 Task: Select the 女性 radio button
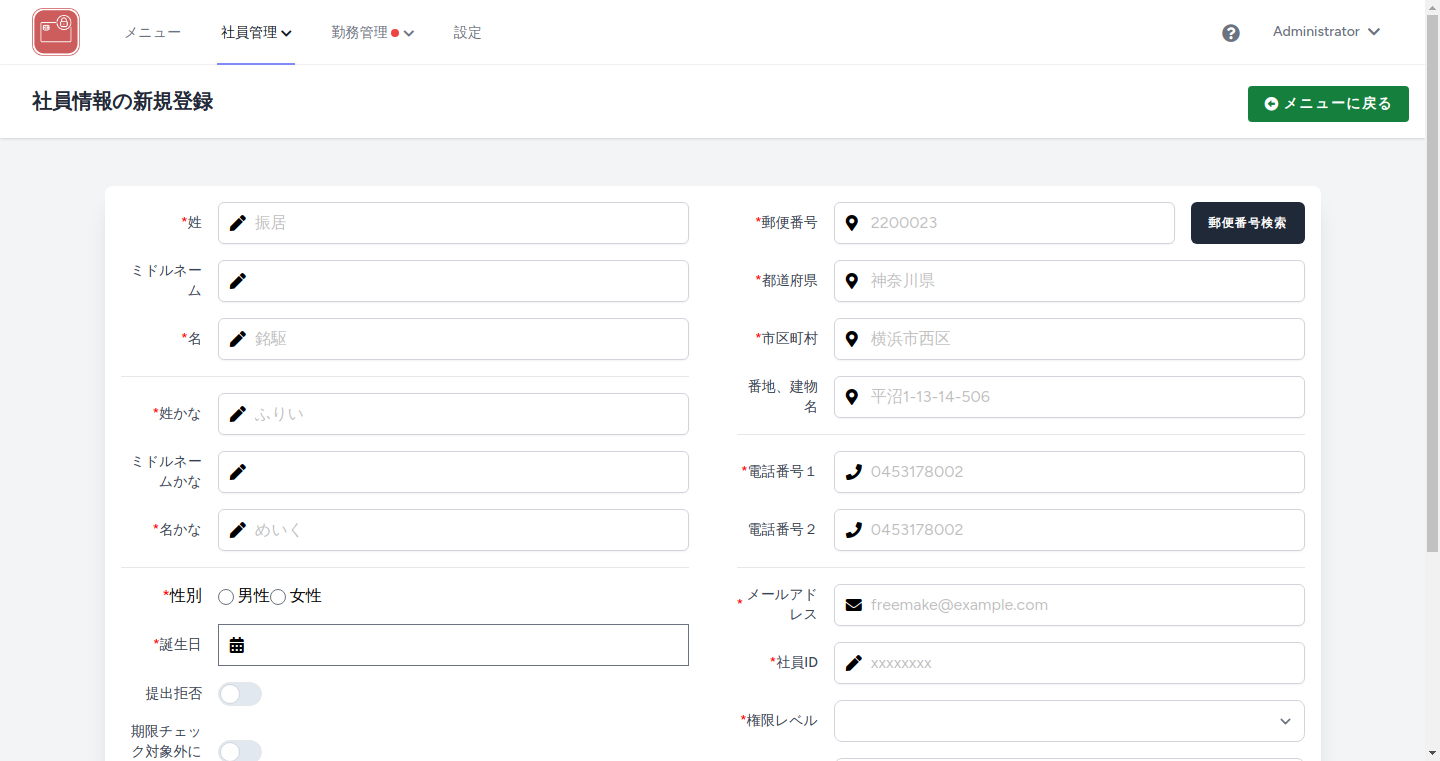[278, 597]
